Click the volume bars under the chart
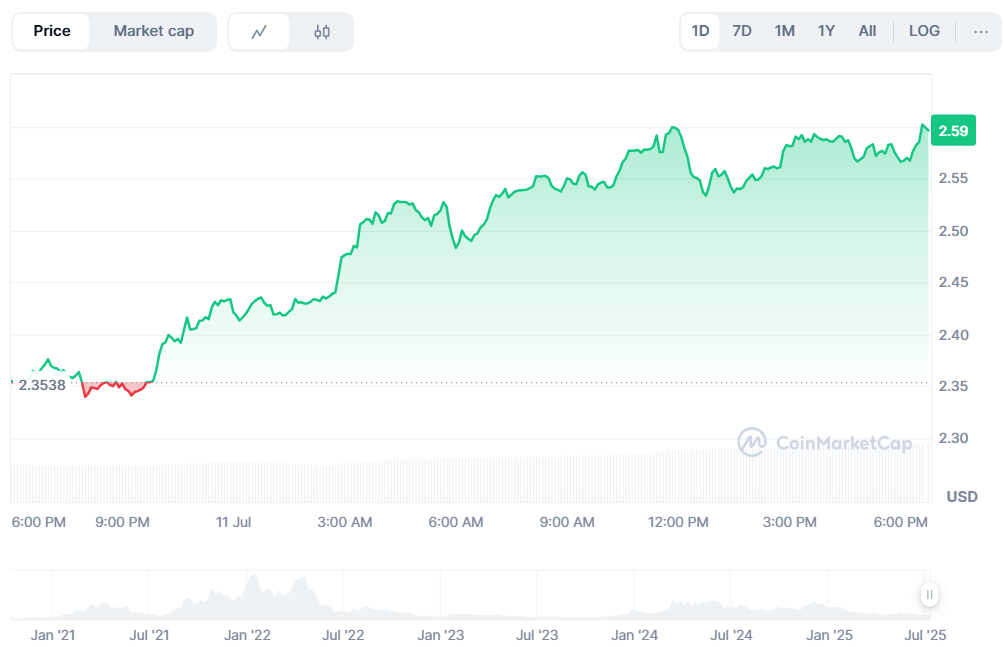Viewport: 1003px width, 647px height. pyautogui.click(x=470, y=478)
